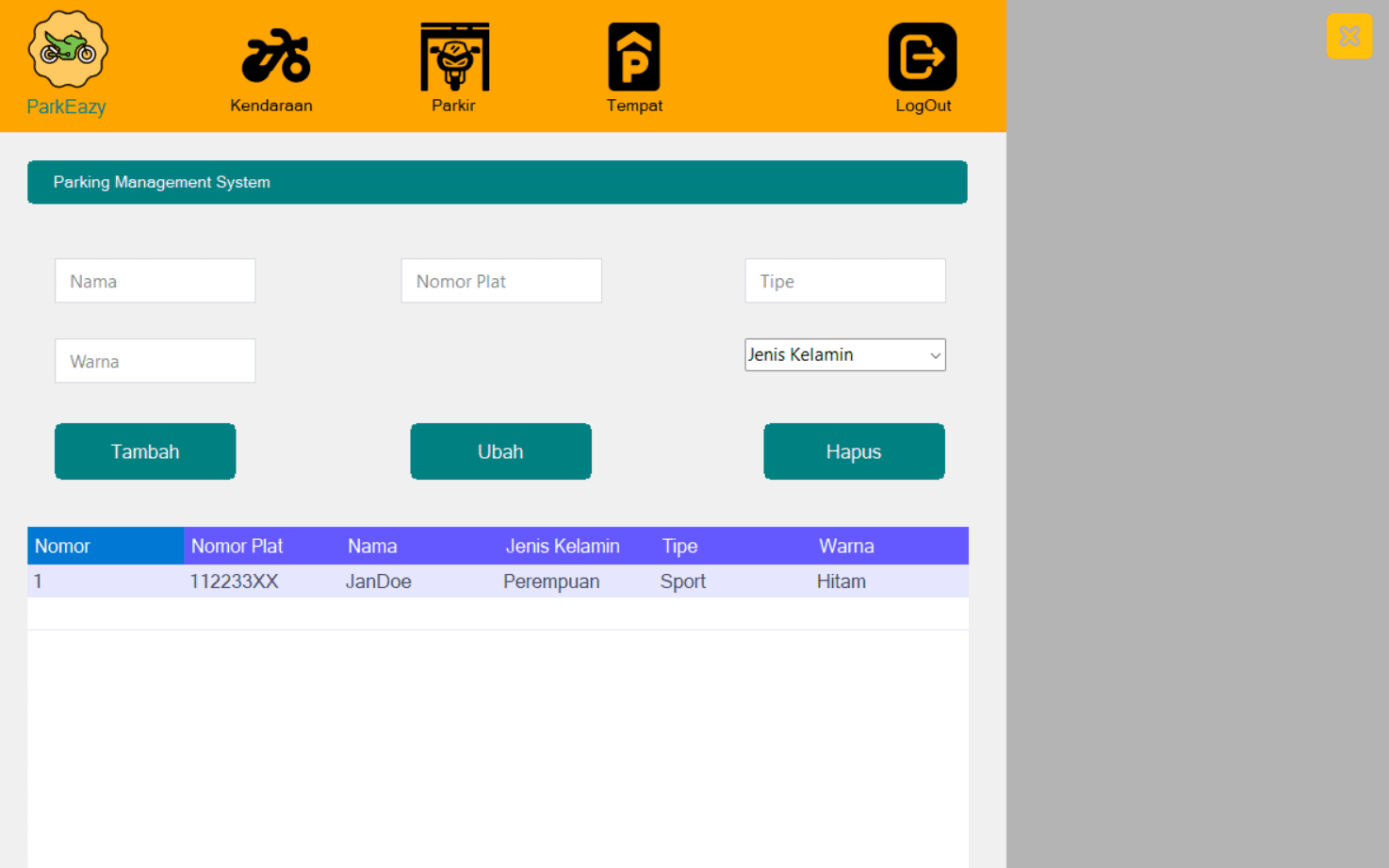
Task: Select the Sport type cell
Action: coord(732,581)
